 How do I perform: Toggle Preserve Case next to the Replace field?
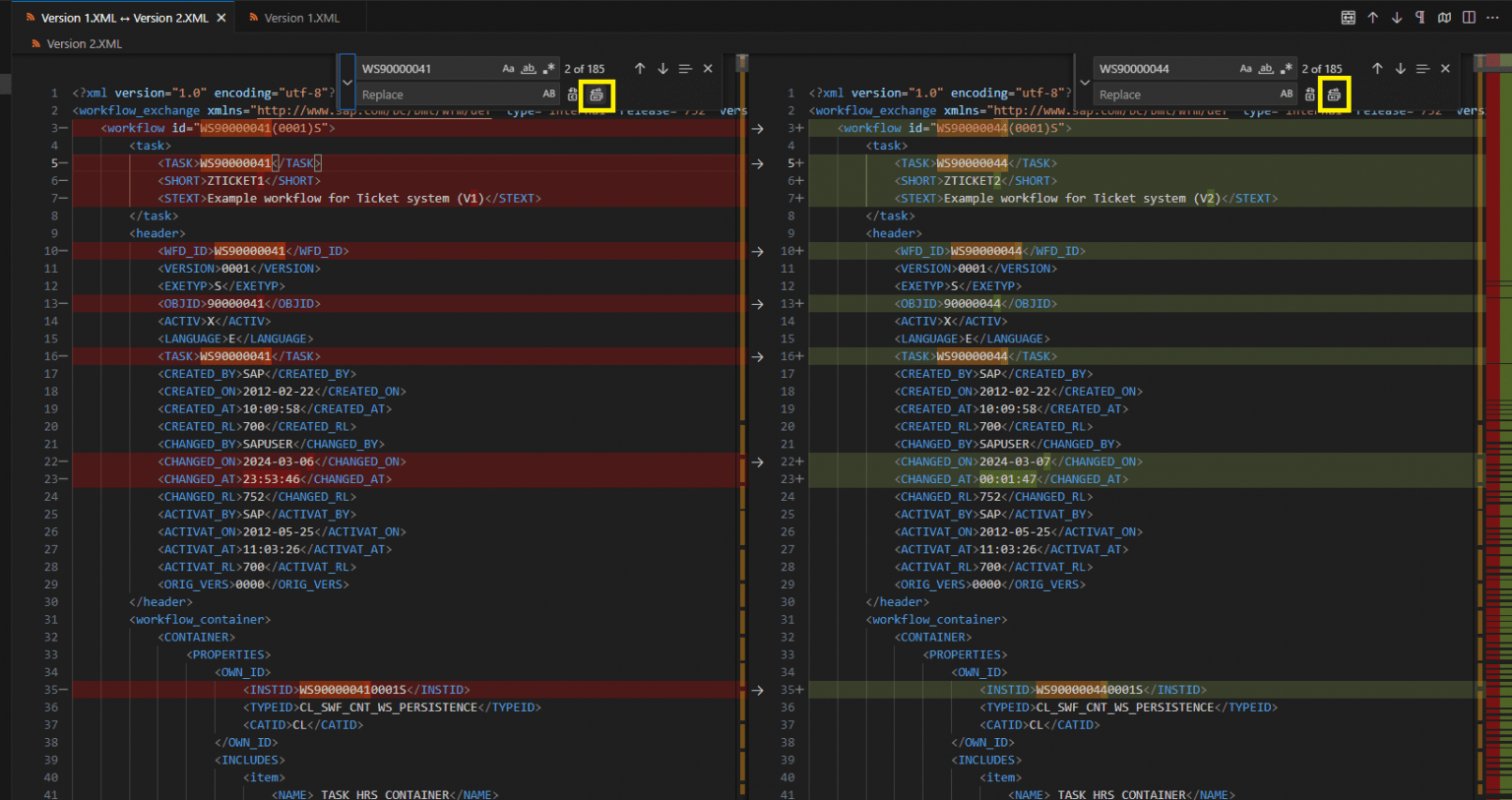[x=548, y=93]
